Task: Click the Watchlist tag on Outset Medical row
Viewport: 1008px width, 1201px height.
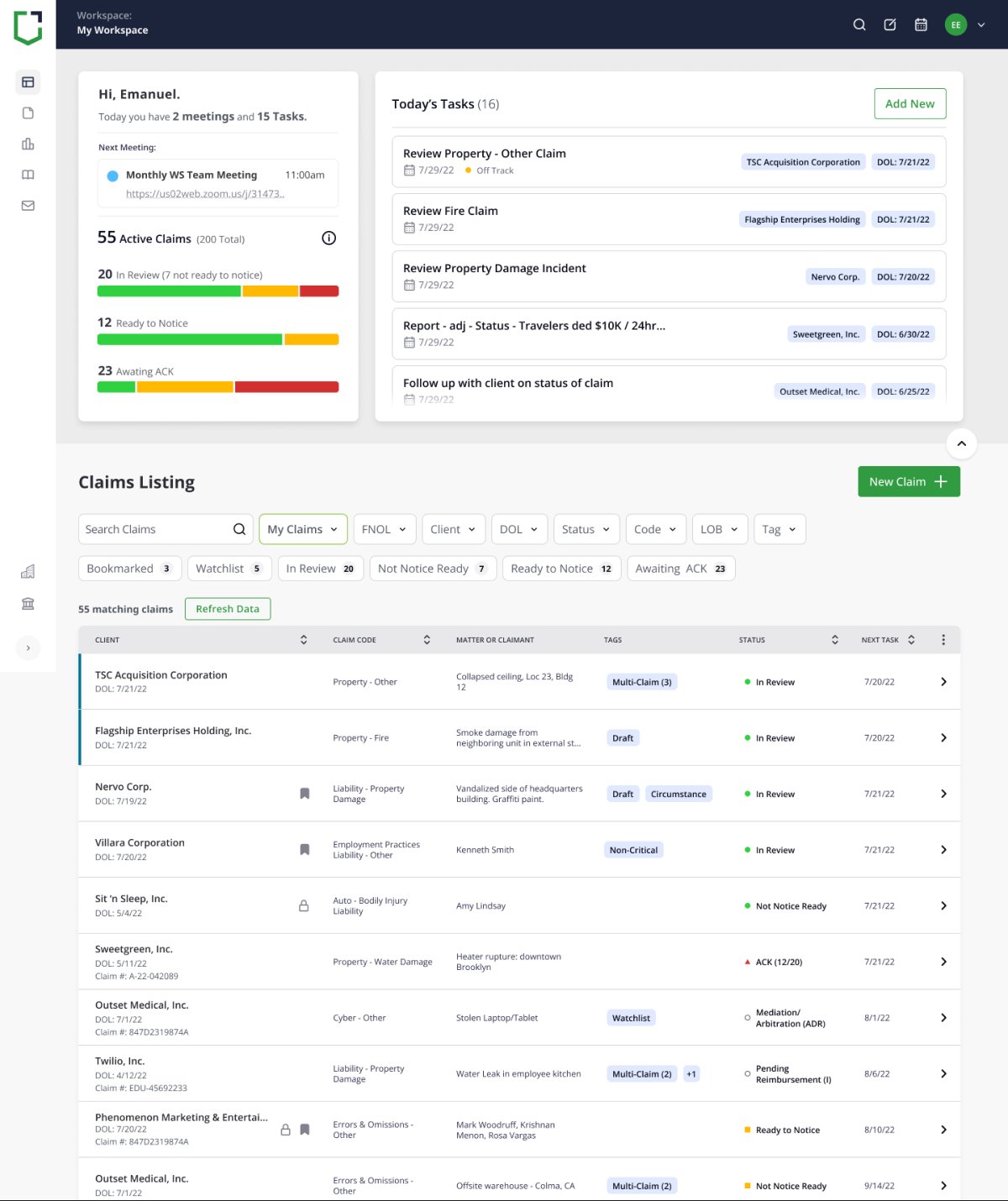Action: tap(631, 1018)
